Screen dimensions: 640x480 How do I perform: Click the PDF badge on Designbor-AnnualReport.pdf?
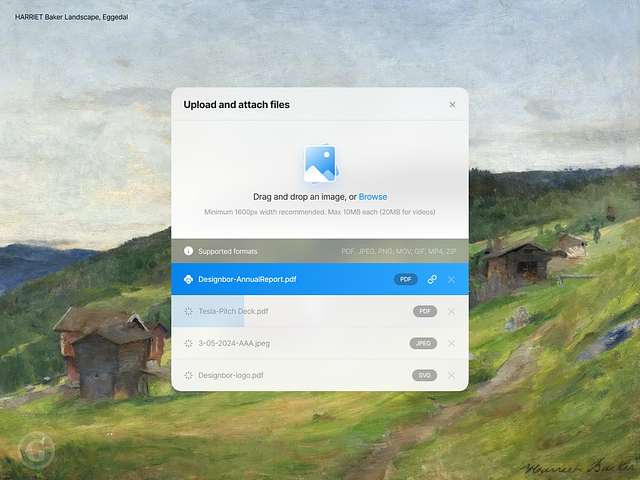[x=406, y=279]
